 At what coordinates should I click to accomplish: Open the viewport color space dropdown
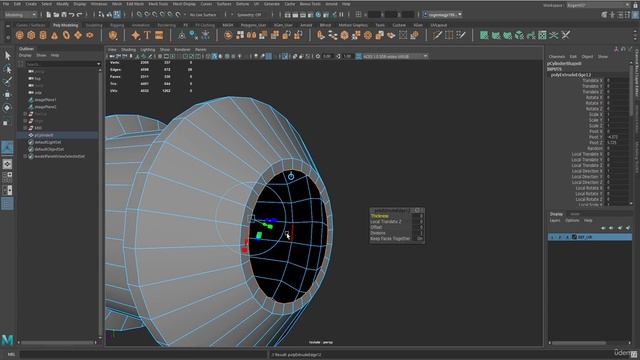point(394,56)
